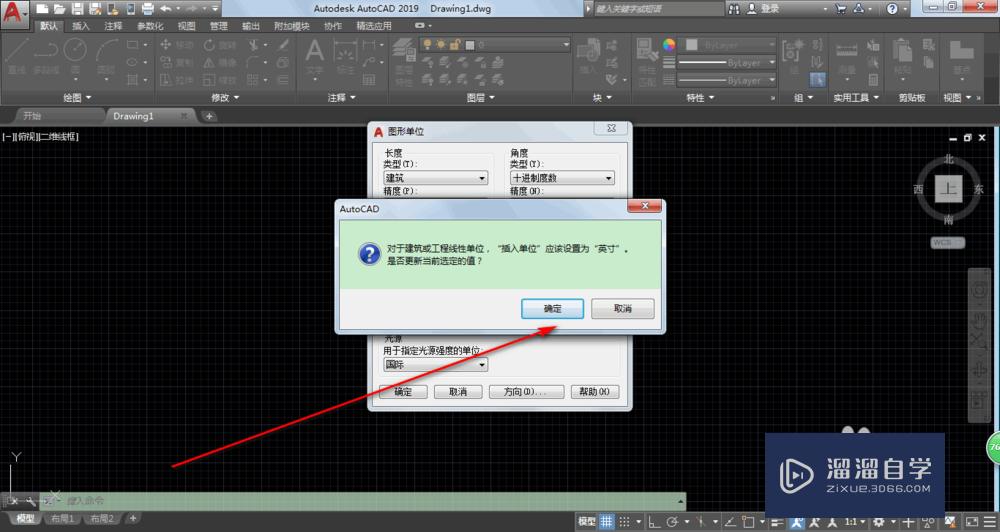The image size is (1000, 532).
Task: Click the Save icon
Action: (77, 9)
